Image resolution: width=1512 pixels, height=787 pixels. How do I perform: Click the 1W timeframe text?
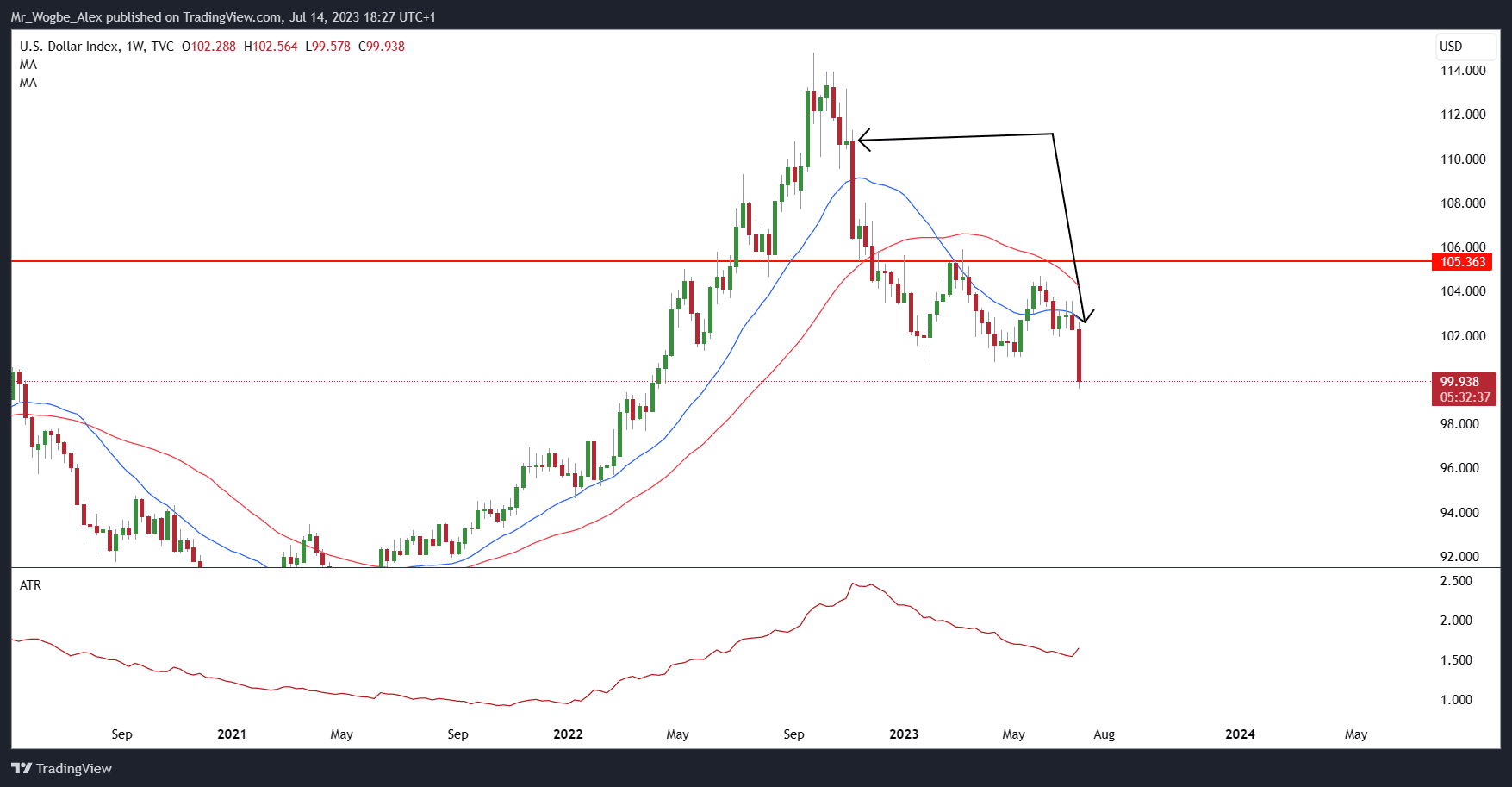[134, 47]
